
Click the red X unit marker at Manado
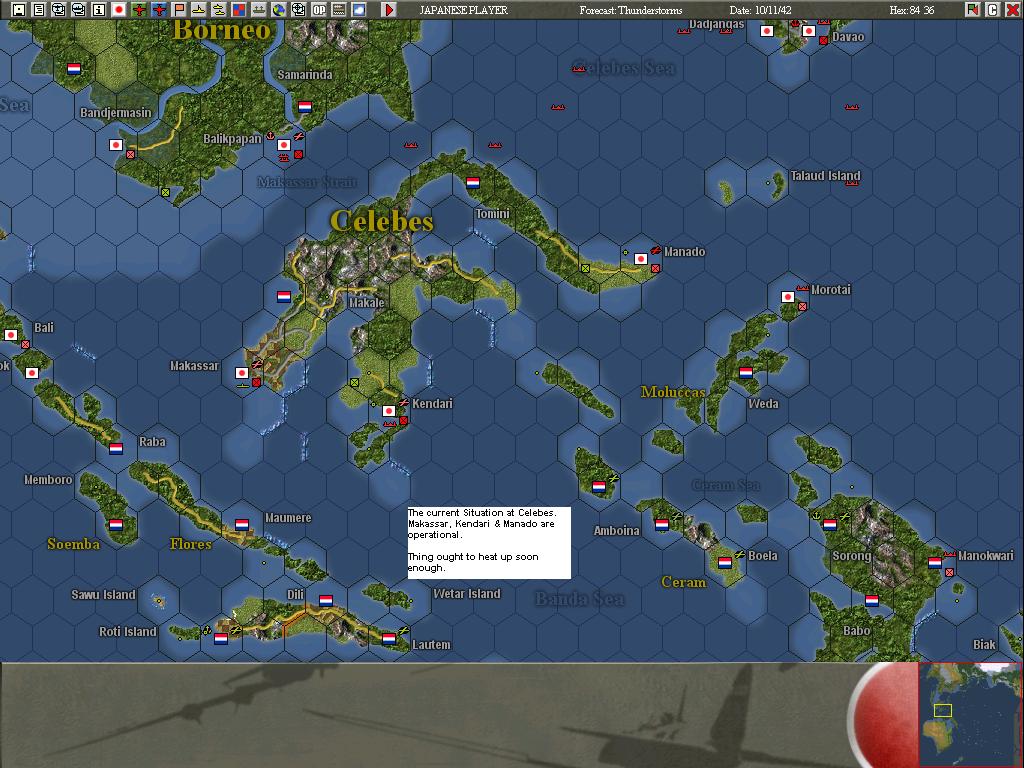click(655, 268)
